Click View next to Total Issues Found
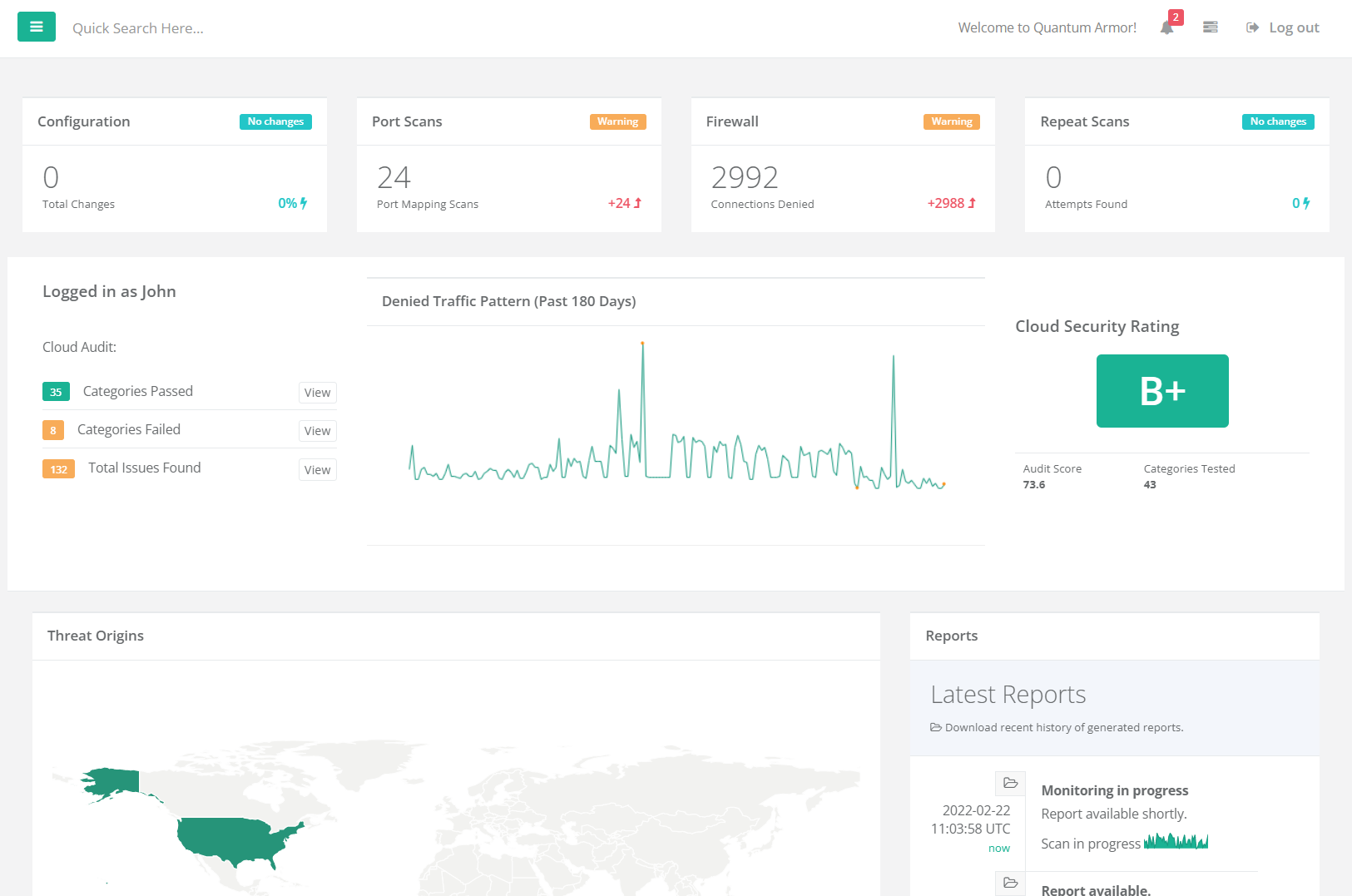Image resolution: width=1352 pixels, height=896 pixels. 317,469
